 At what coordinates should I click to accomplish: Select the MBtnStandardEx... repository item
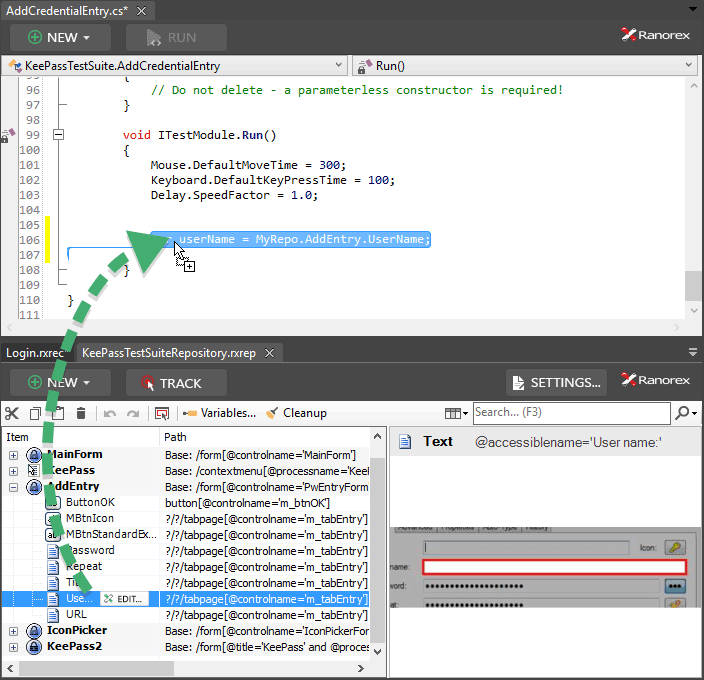[111, 534]
